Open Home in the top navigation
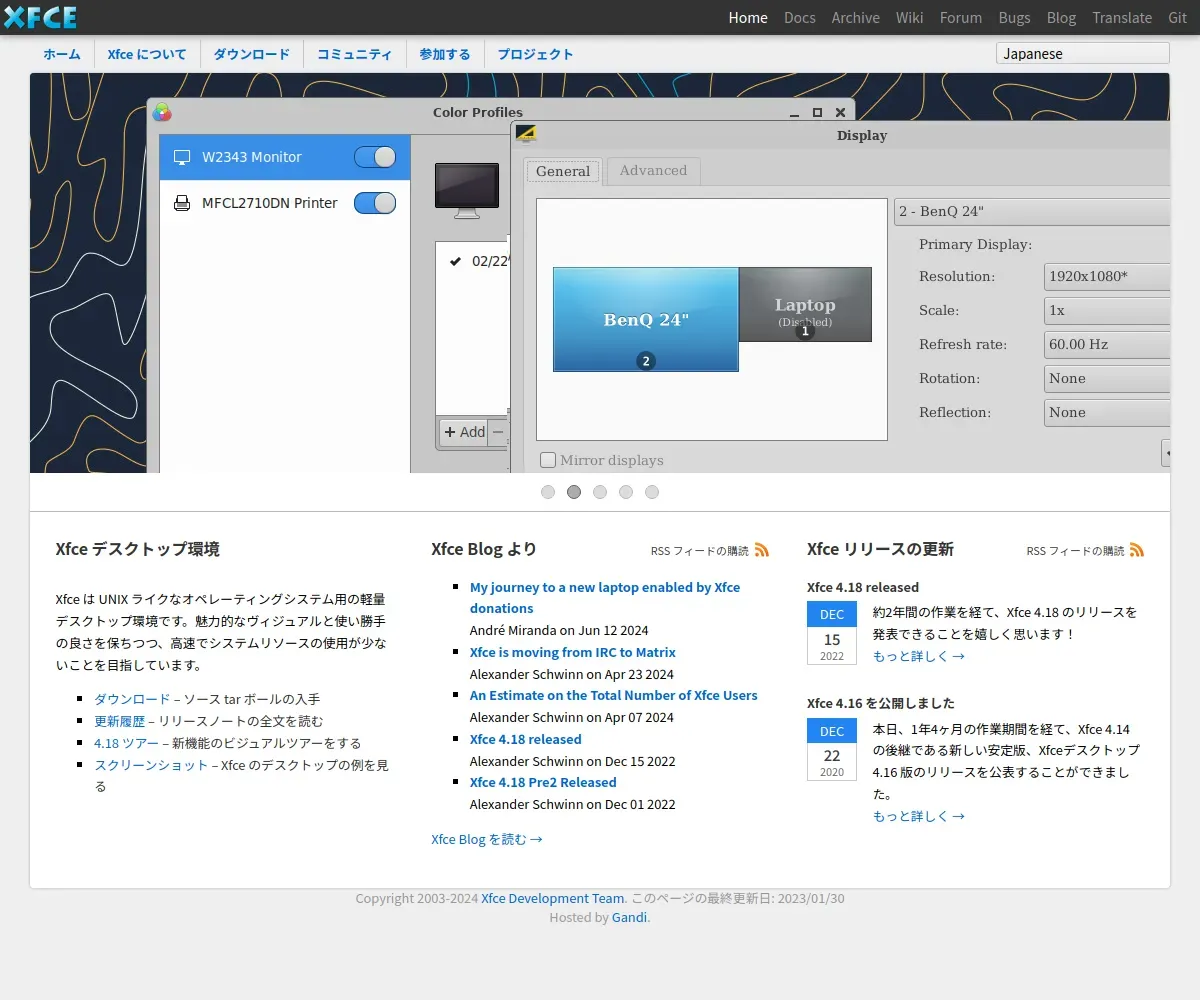Screen dimensions: 1200x1000 tap(748, 18)
